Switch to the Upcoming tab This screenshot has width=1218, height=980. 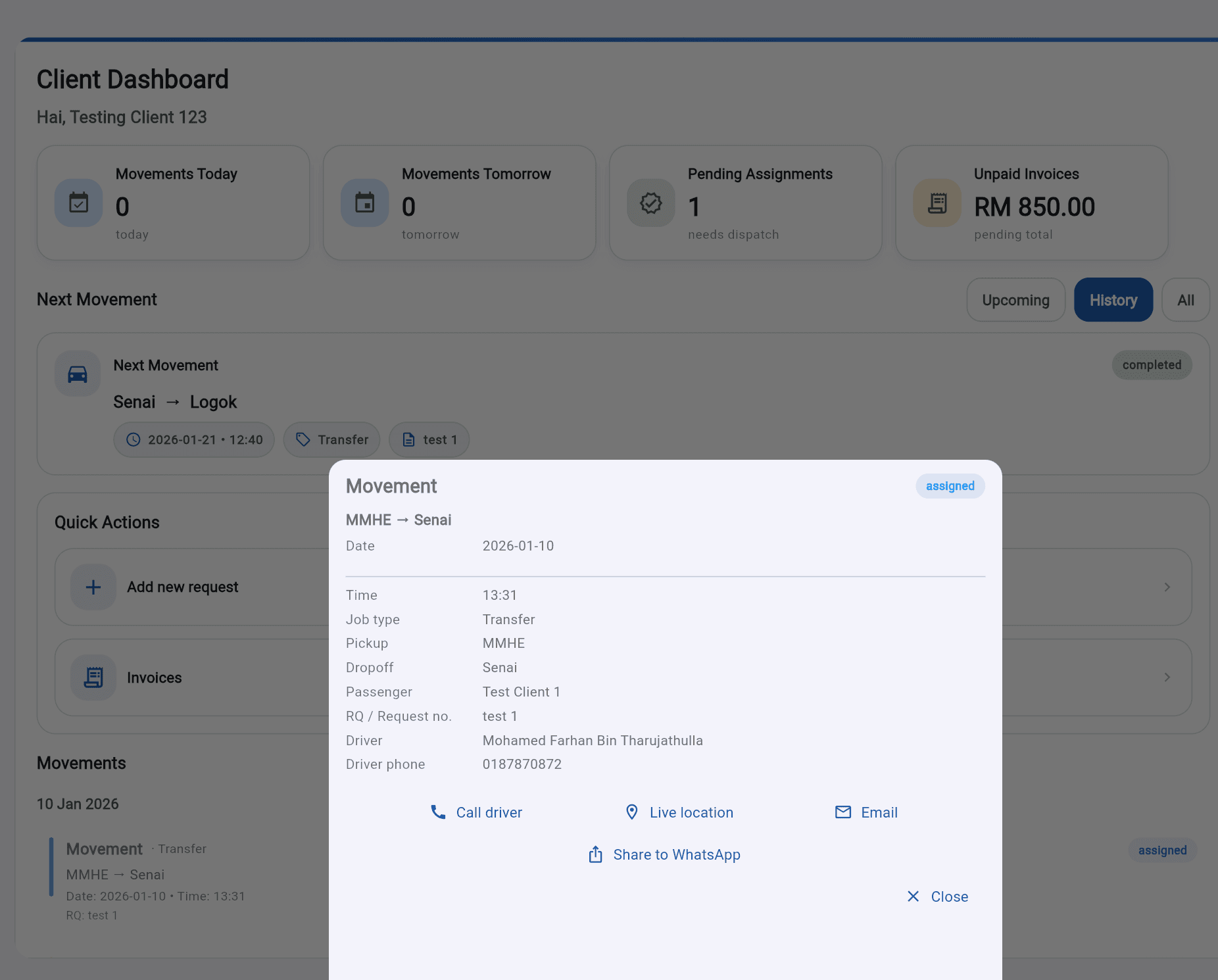(1015, 299)
